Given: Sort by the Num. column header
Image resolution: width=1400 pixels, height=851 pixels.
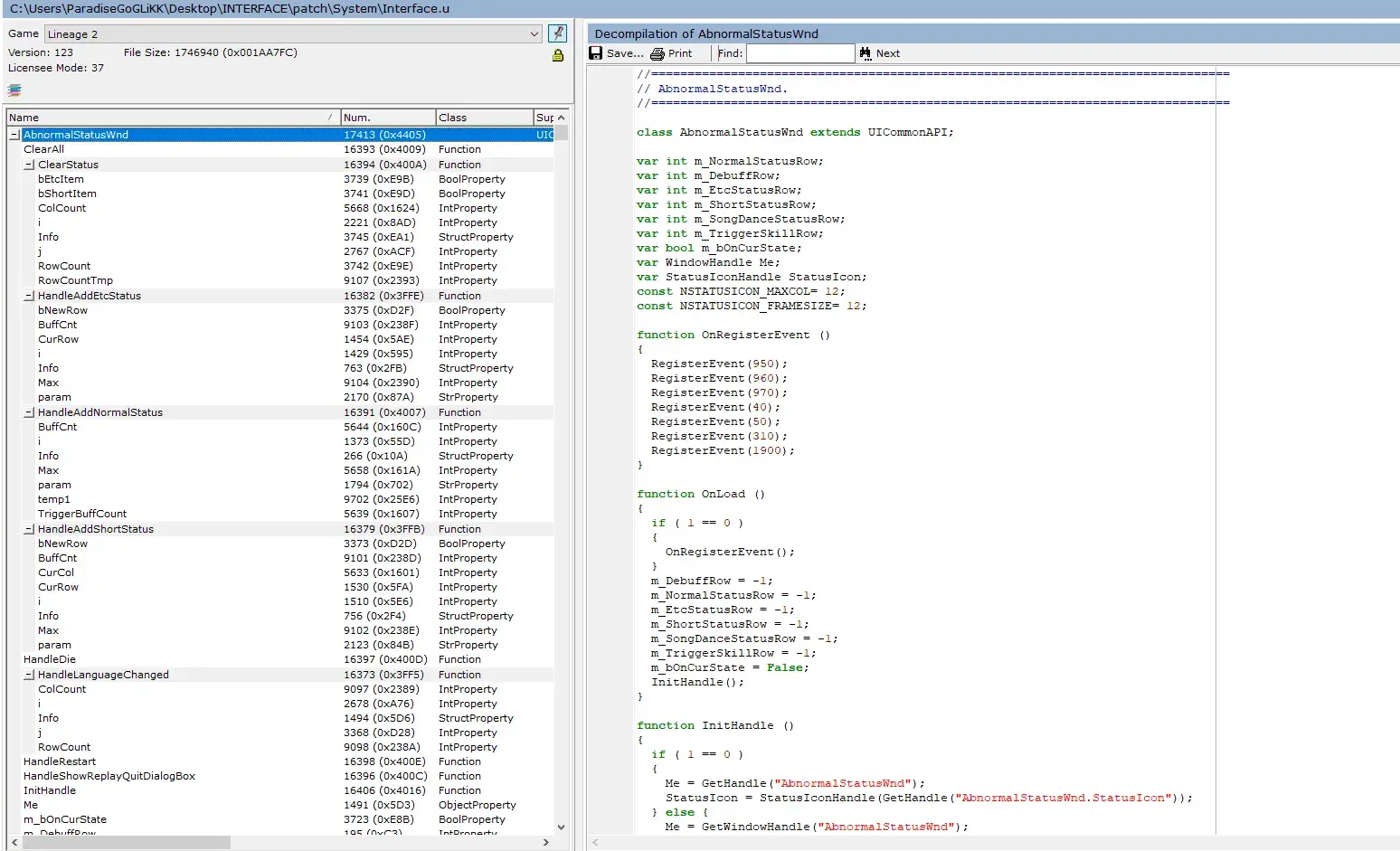Looking at the screenshot, I should (x=388, y=118).
